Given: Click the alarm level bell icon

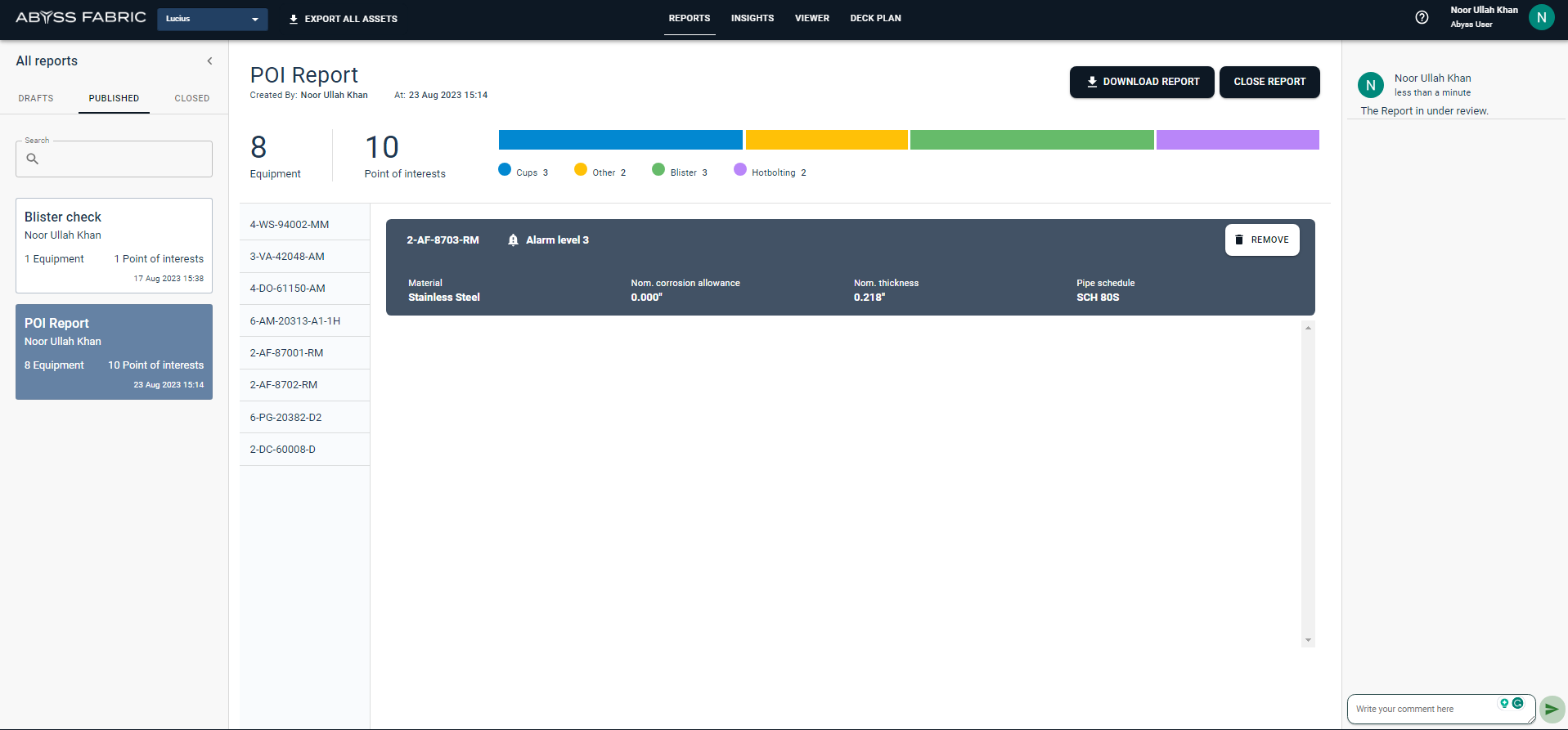Looking at the screenshot, I should [513, 240].
